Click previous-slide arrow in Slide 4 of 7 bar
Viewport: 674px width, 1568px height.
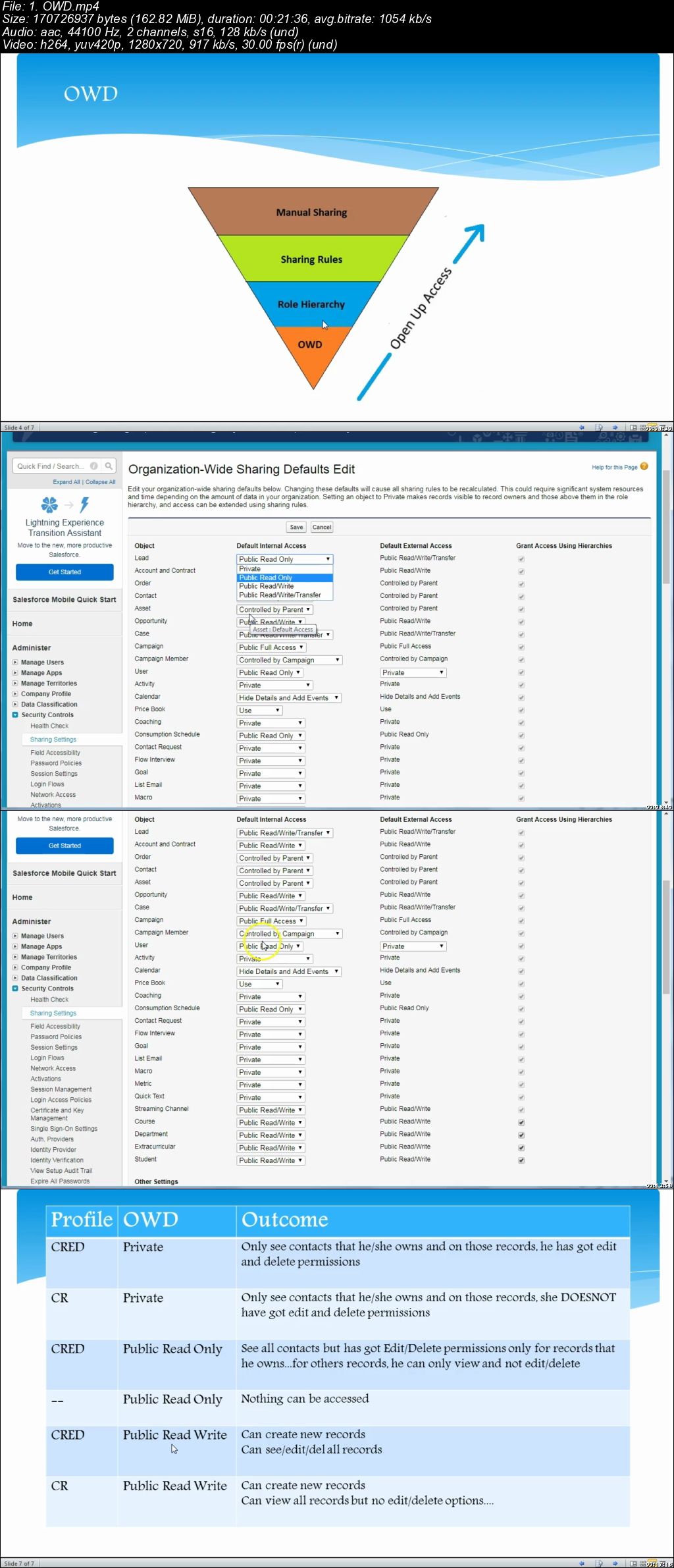[581, 427]
